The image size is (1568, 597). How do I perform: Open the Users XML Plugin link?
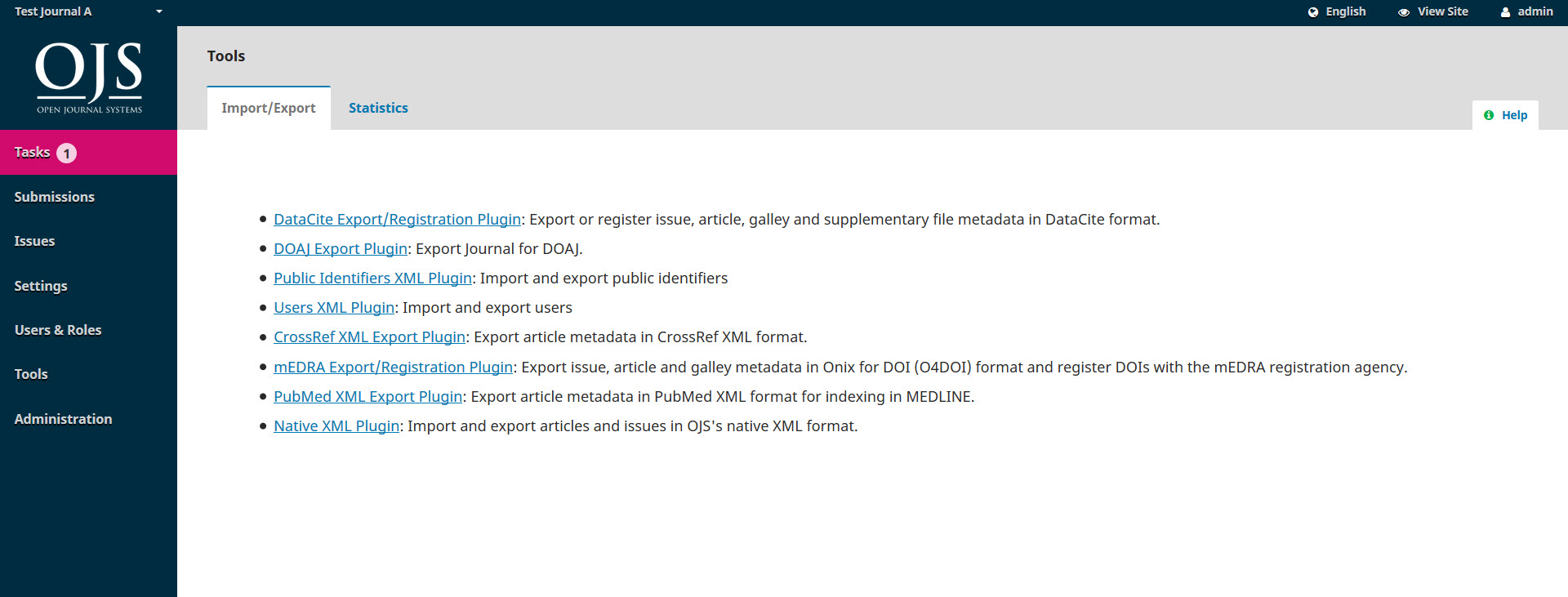click(x=334, y=307)
